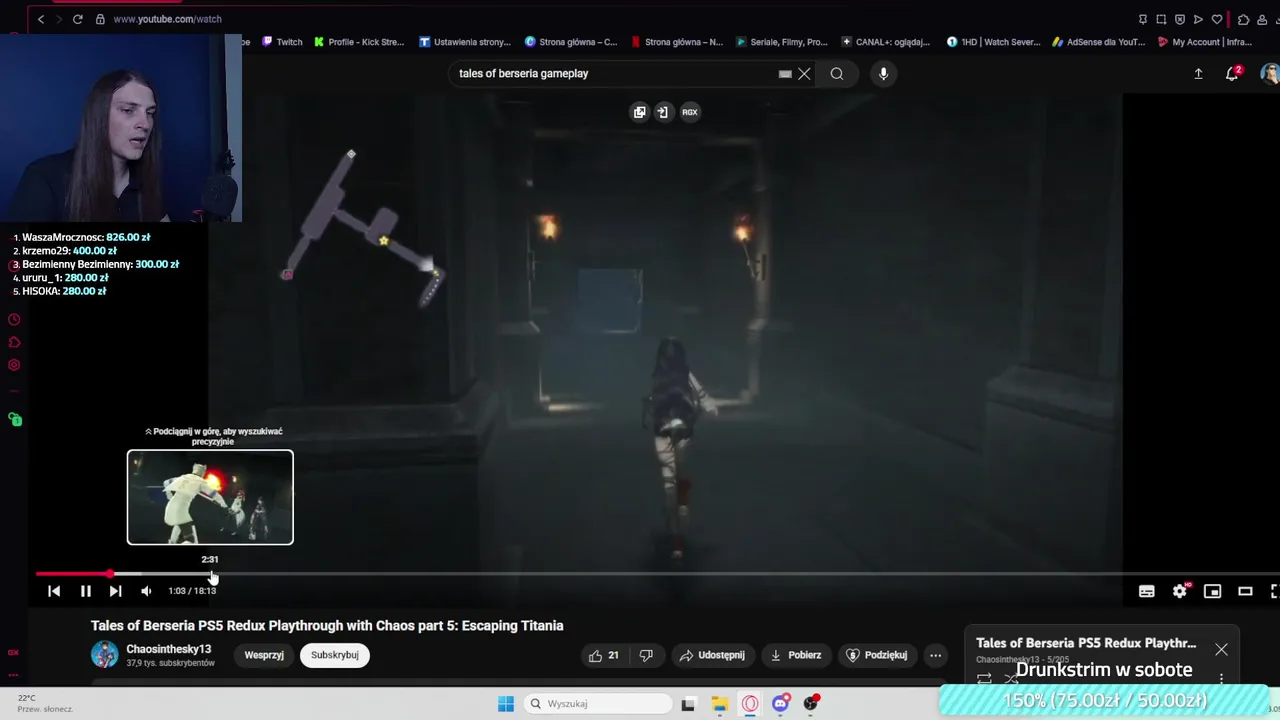
Task: Click the YouTube search field
Action: [615, 73]
